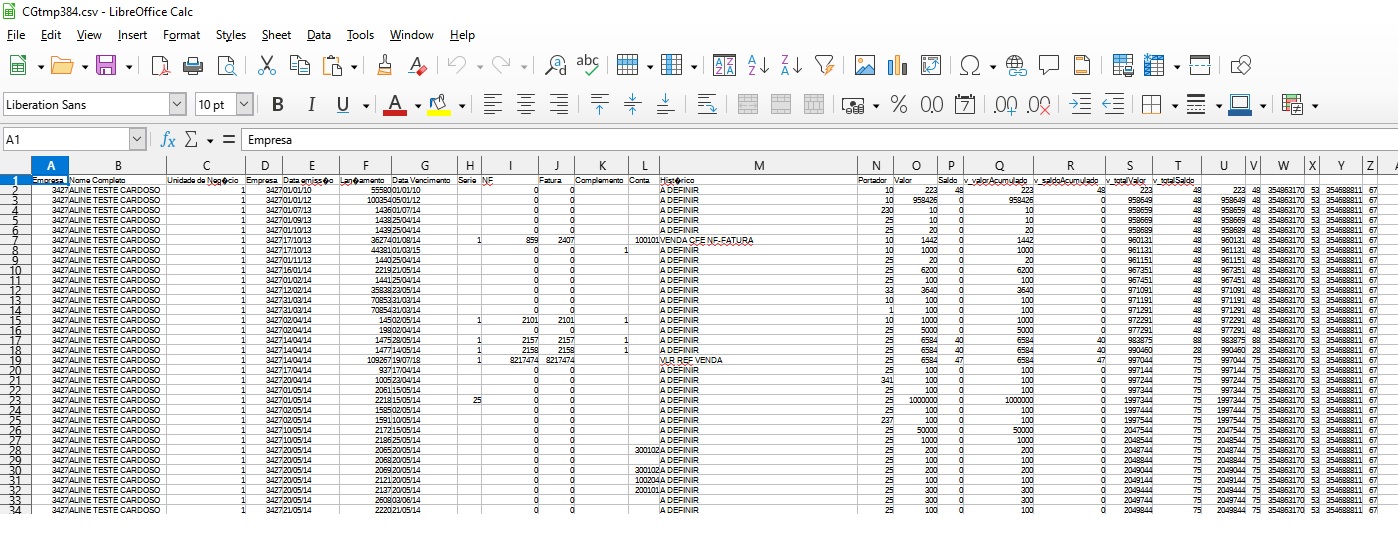1398x540 pixels.
Task: Open the Format menu
Action: click(x=182, y=35)
